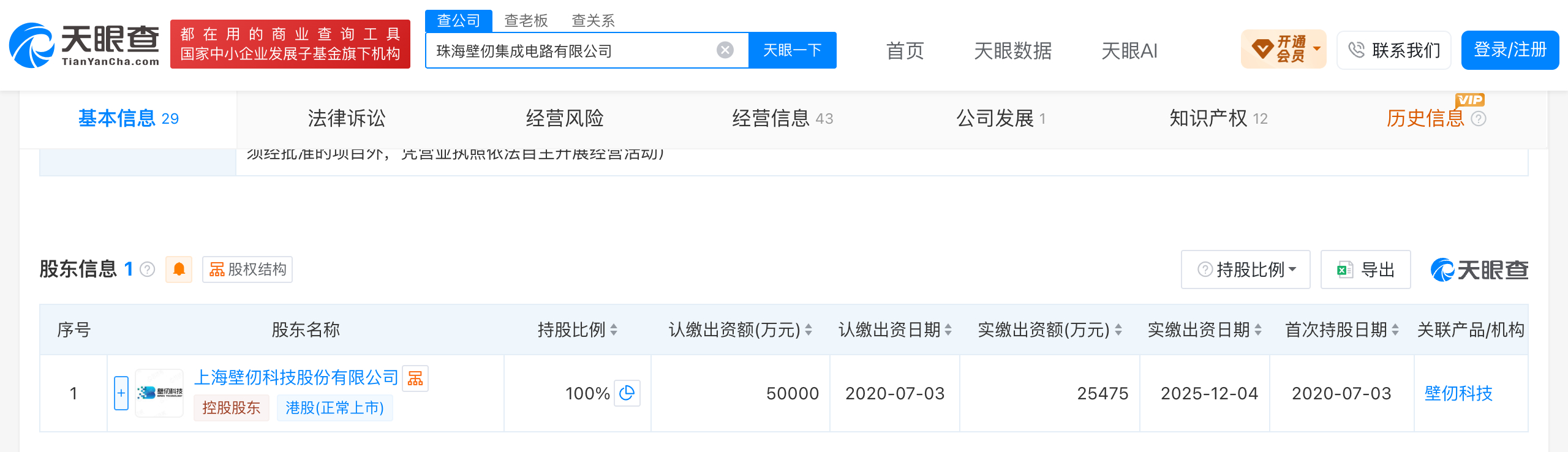Open the 历史信息 VIP tab
The image size is (1568, 452).
1425,119
